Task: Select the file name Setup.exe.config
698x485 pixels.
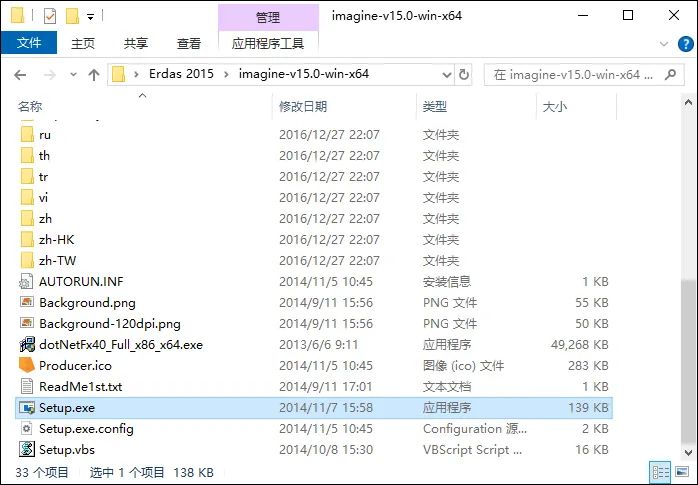Action: click(86, 428)
